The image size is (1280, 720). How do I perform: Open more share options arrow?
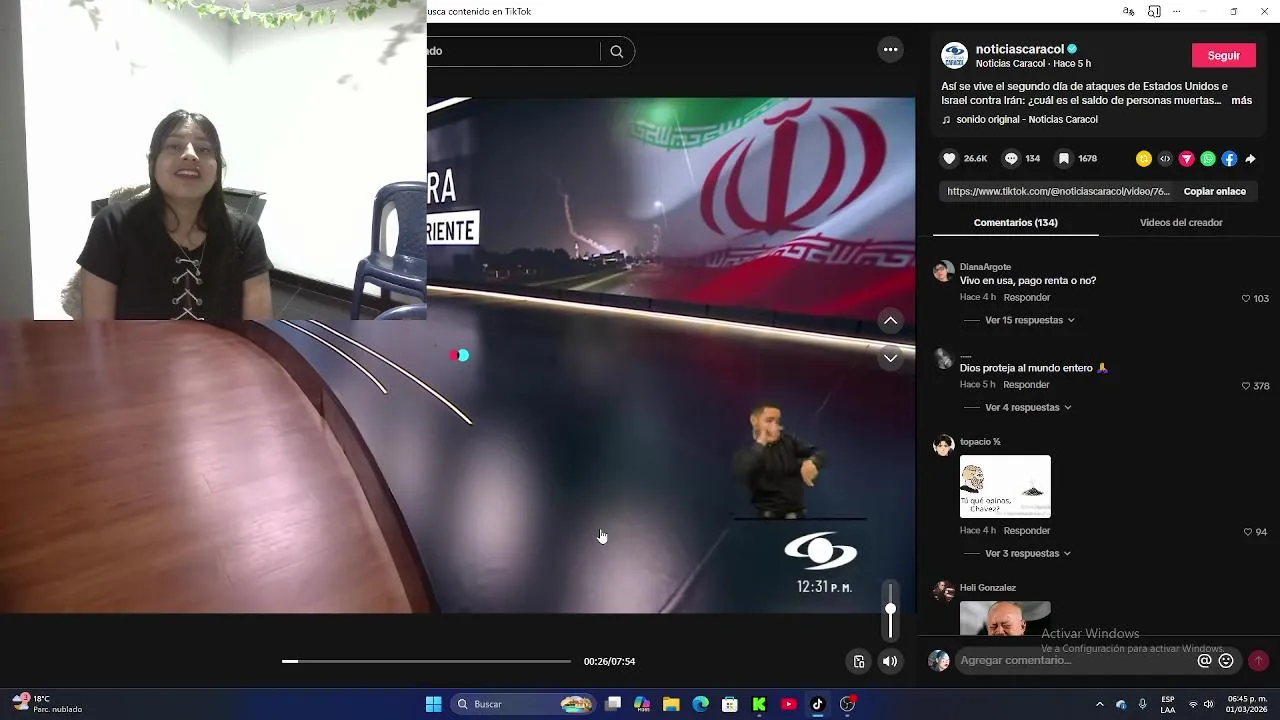(x=1250, y=159)
